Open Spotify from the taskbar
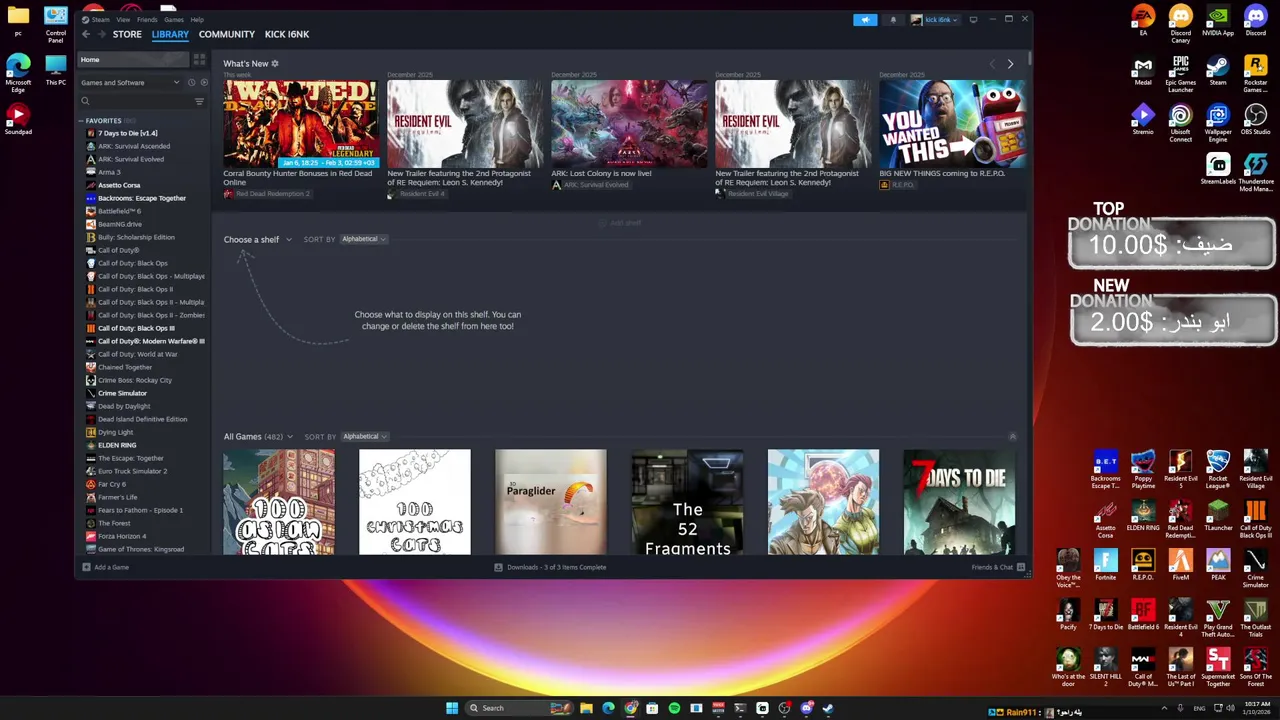 674,708
